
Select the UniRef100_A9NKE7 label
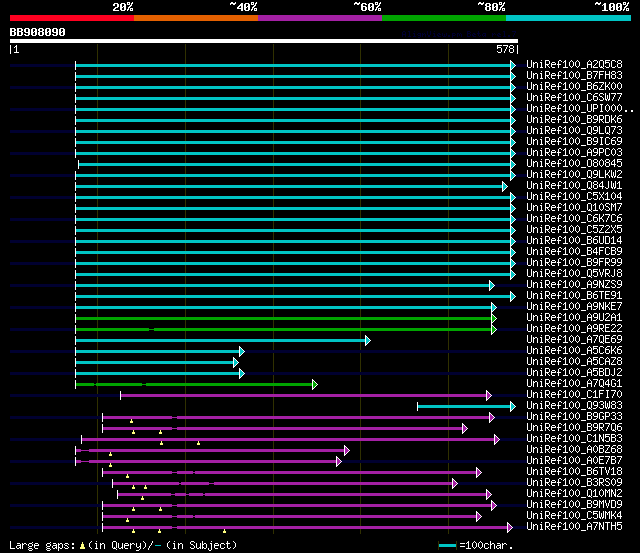tap(574, 307)
